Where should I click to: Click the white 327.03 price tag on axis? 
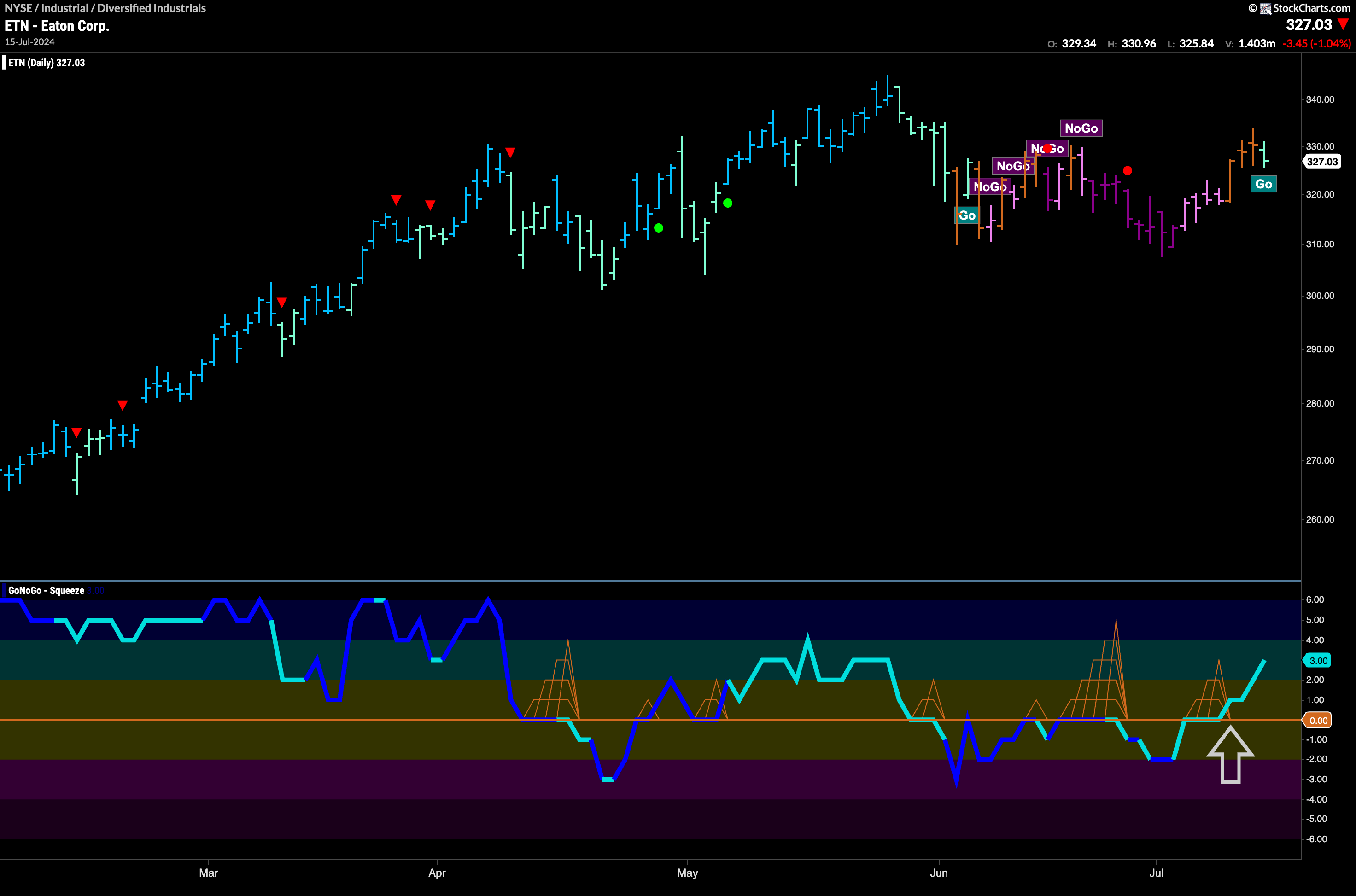1322,162
